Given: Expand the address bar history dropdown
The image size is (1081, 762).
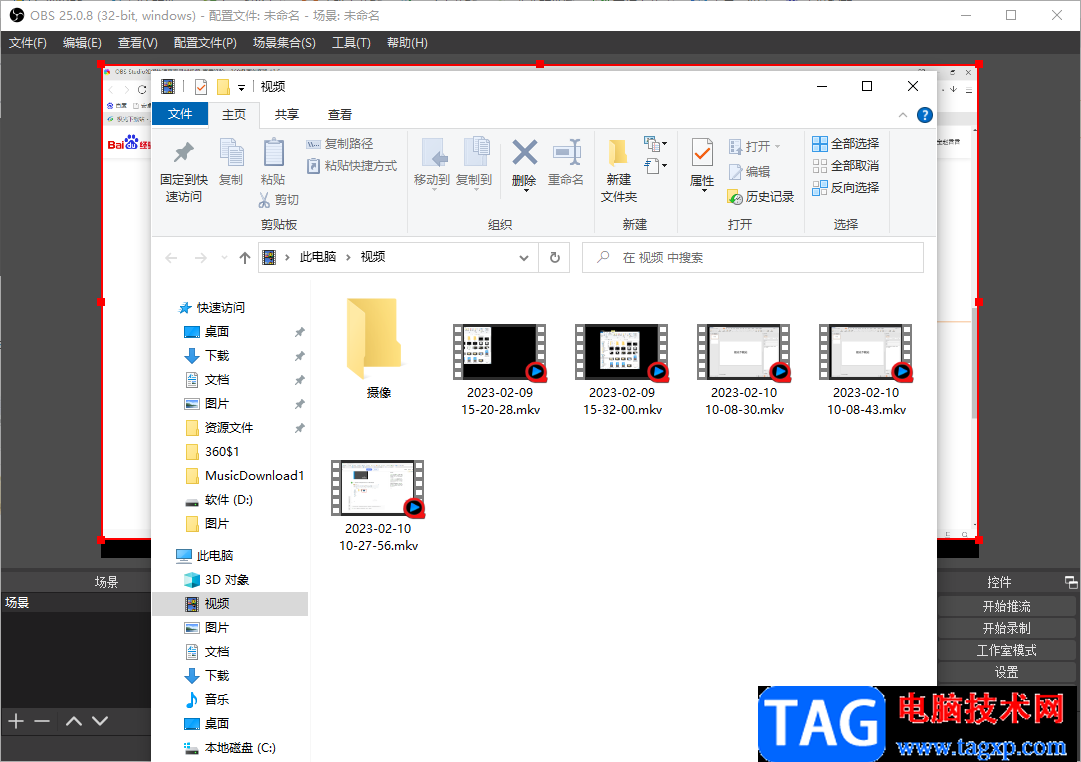Looking at the screenshot, I should click(x=524, y=258).
